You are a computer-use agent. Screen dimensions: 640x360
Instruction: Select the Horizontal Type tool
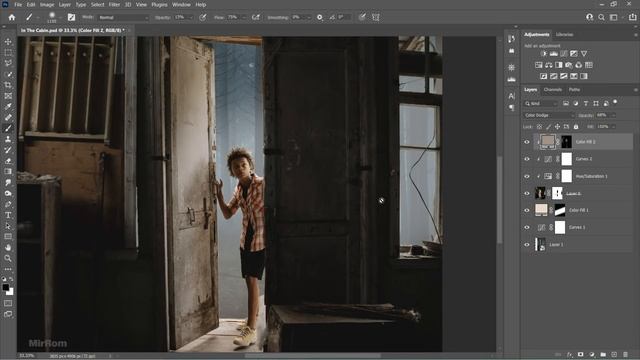point(8,215)
